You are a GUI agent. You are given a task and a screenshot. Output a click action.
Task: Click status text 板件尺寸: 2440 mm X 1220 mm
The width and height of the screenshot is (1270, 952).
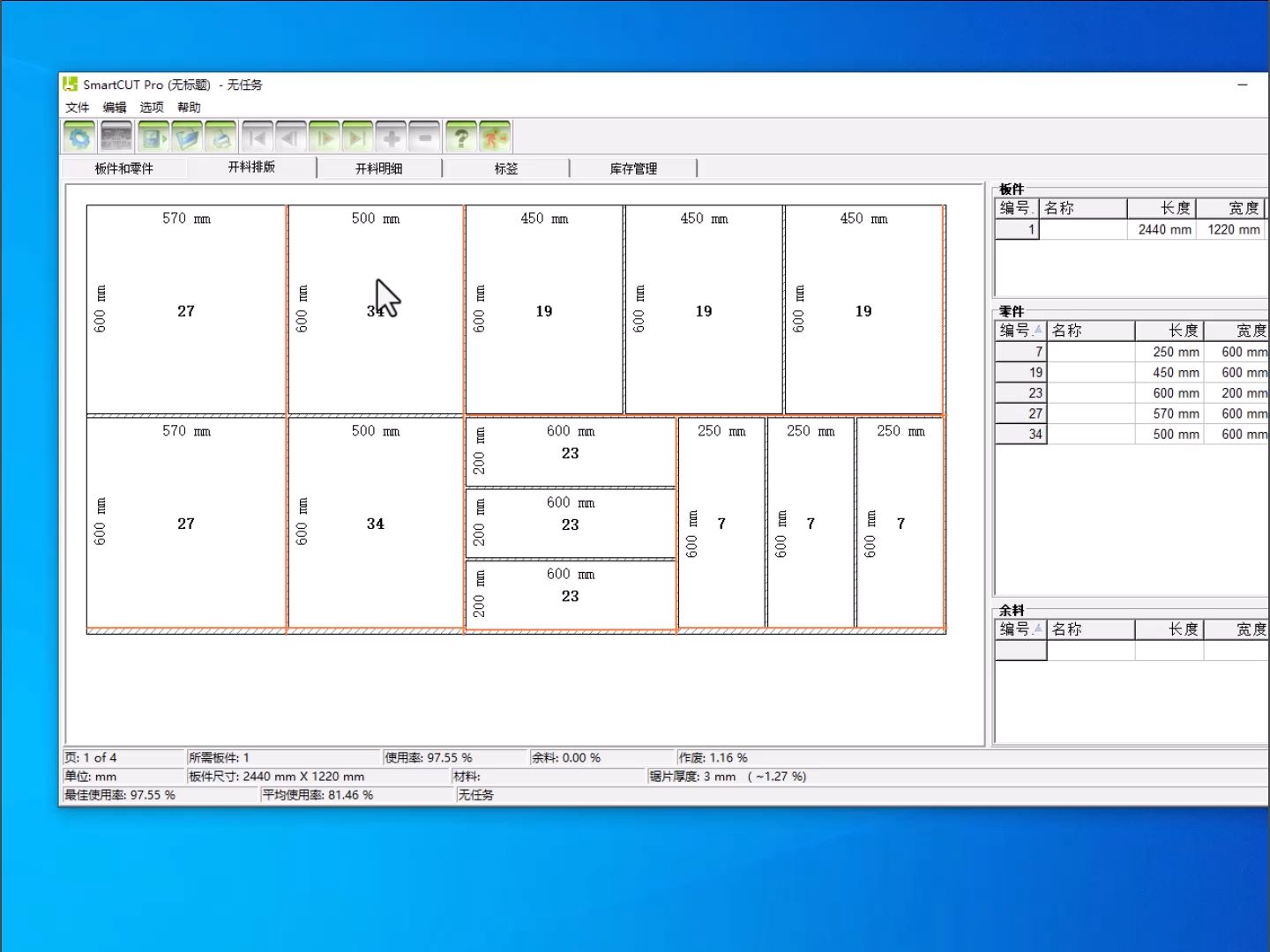click(x=277, y=777)
